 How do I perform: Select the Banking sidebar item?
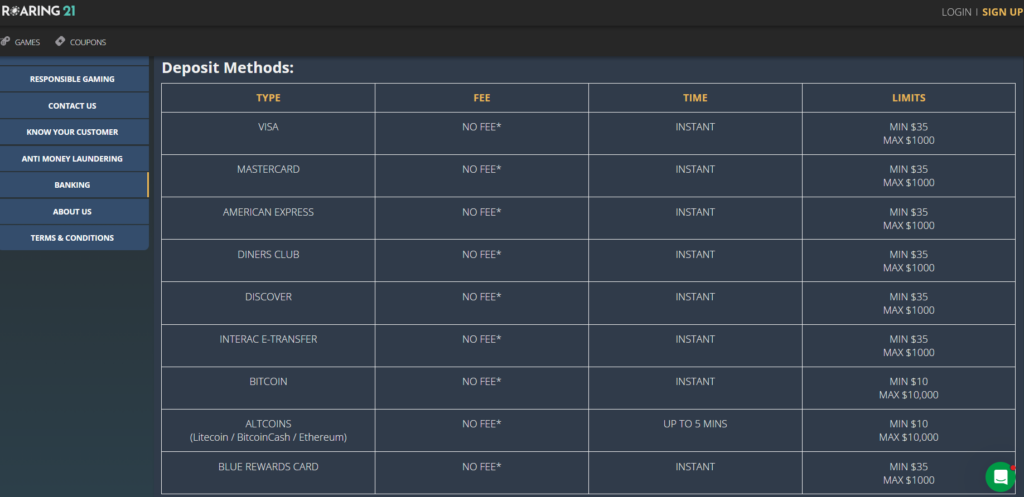tap(74, 185)
